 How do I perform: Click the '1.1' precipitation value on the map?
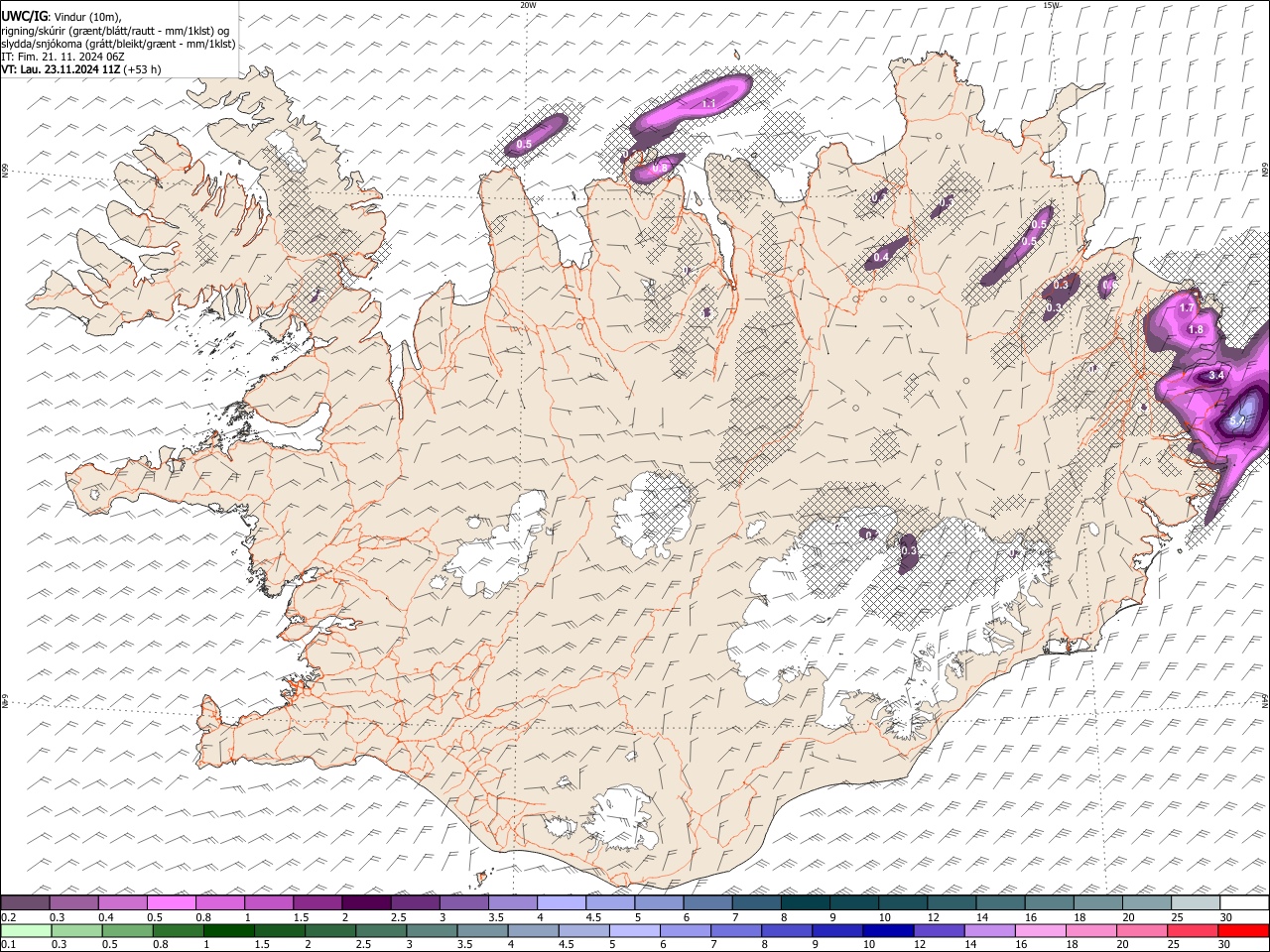(708, 103)
